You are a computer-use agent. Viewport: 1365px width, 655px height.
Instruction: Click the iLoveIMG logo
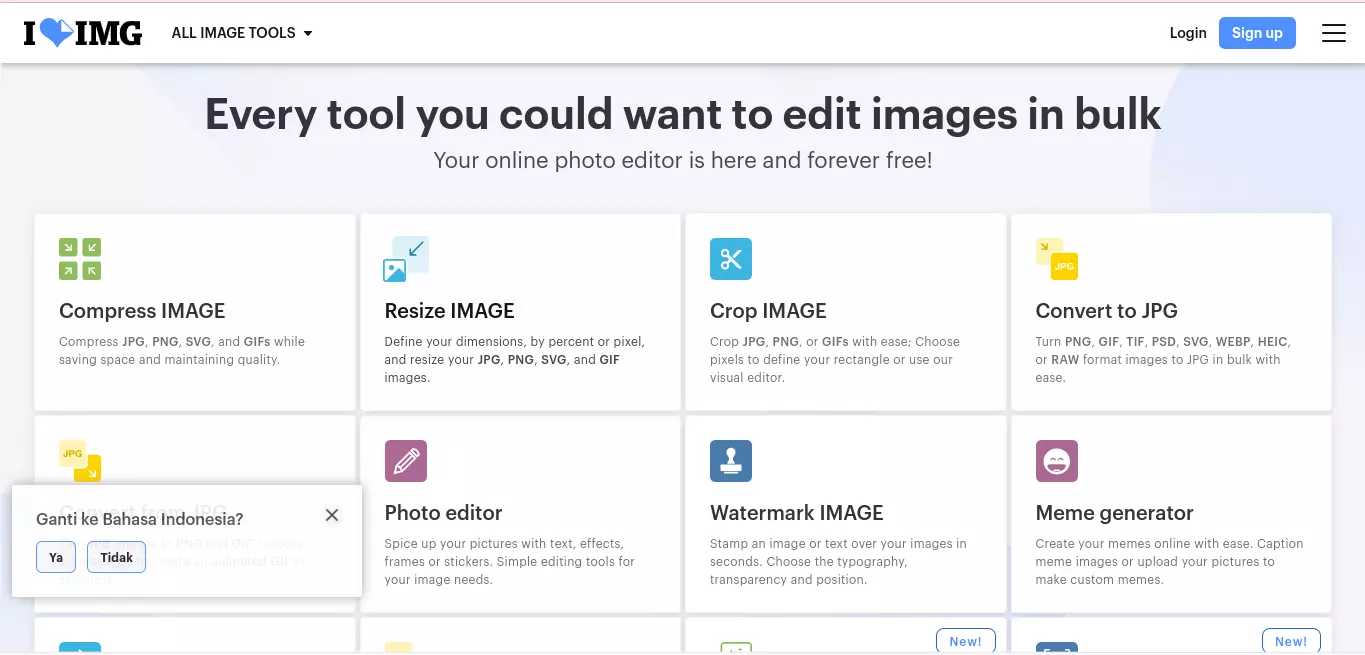pyautogui.click(x=83, y=33)
